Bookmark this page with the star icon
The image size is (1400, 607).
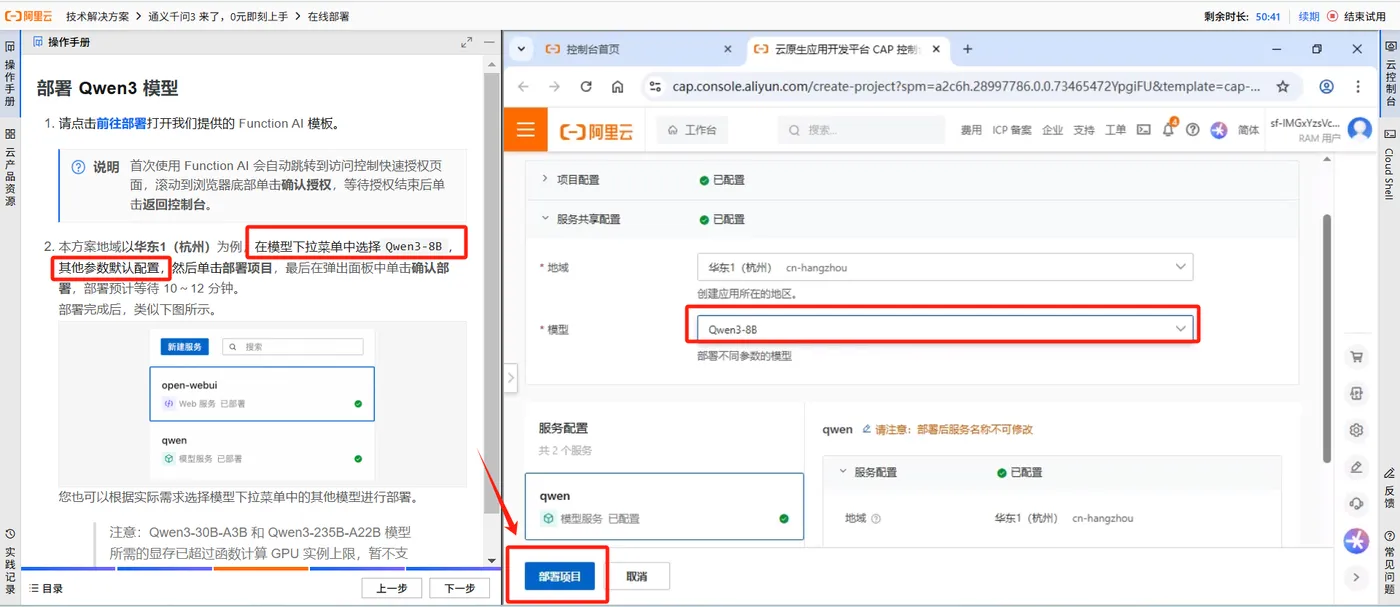pos(1283,87)
